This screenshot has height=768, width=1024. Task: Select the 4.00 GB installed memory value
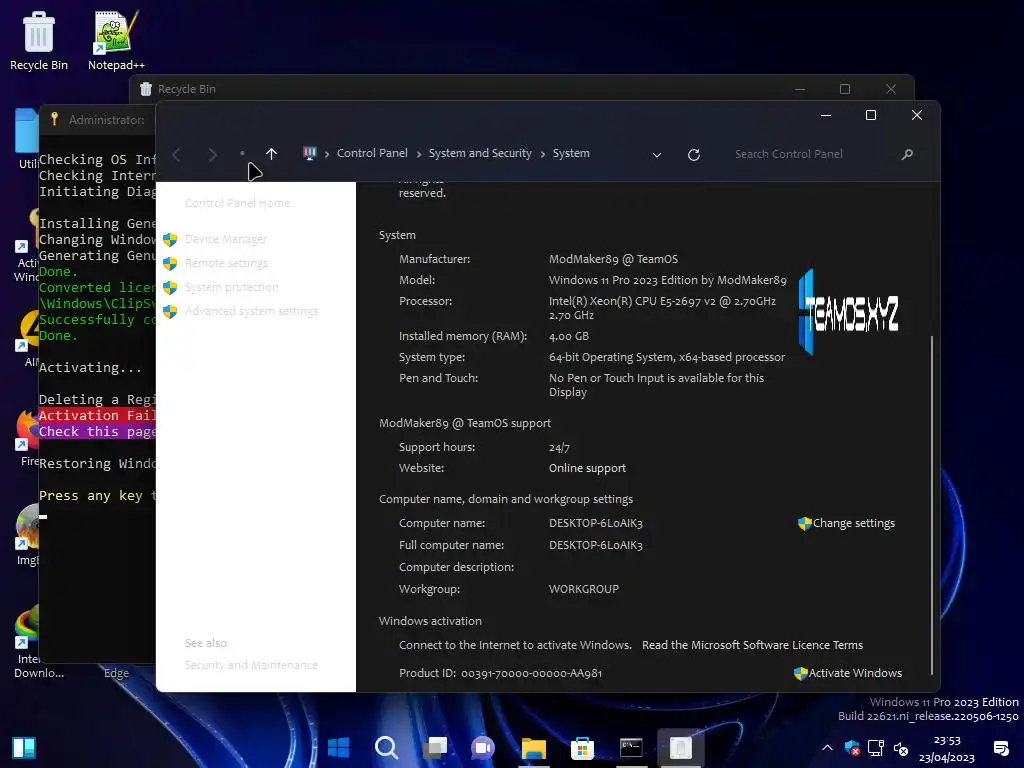(569, 336)
